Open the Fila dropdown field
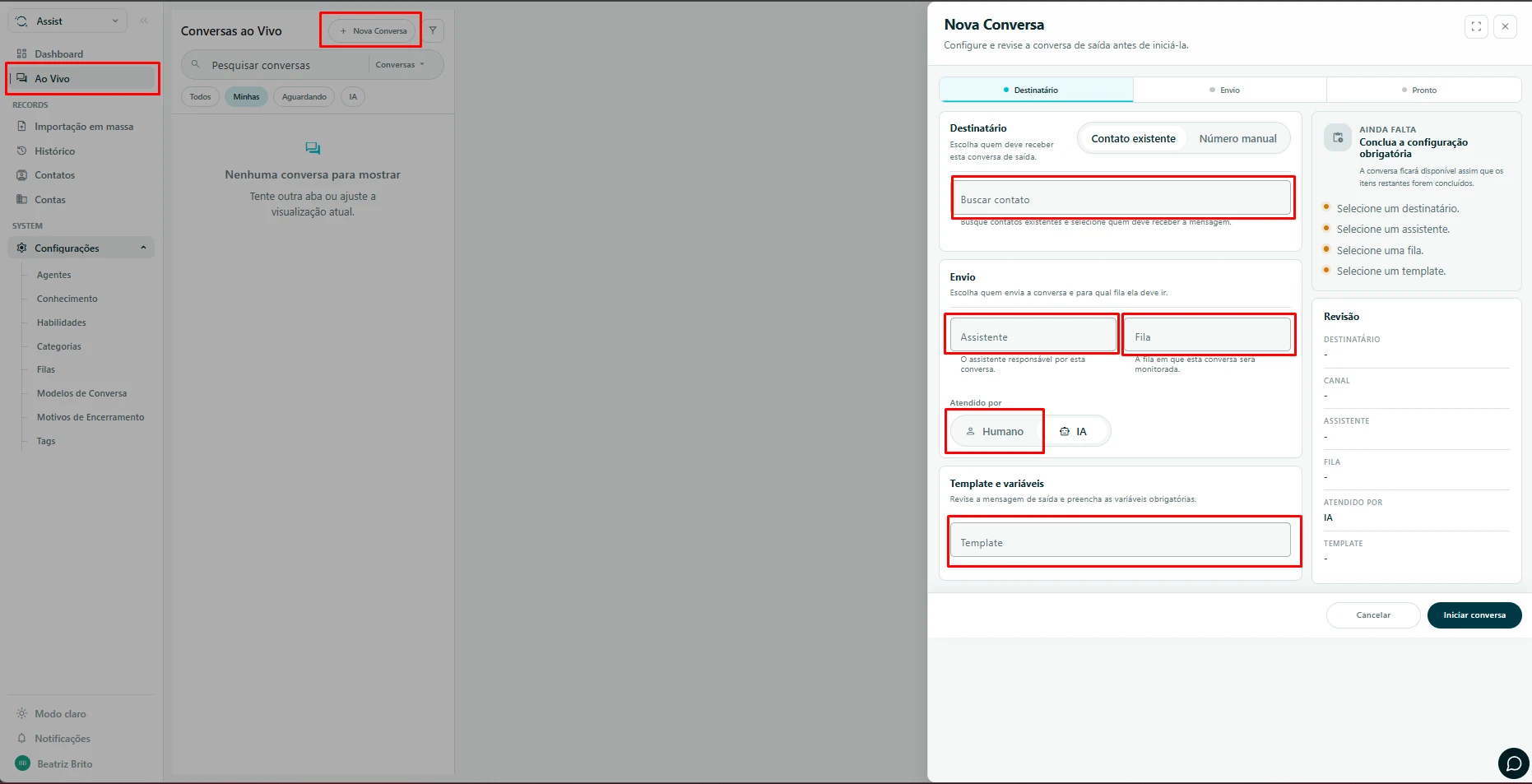Image resolution: width=1532 pixels, height=784 pixels. click(1207, 335)
